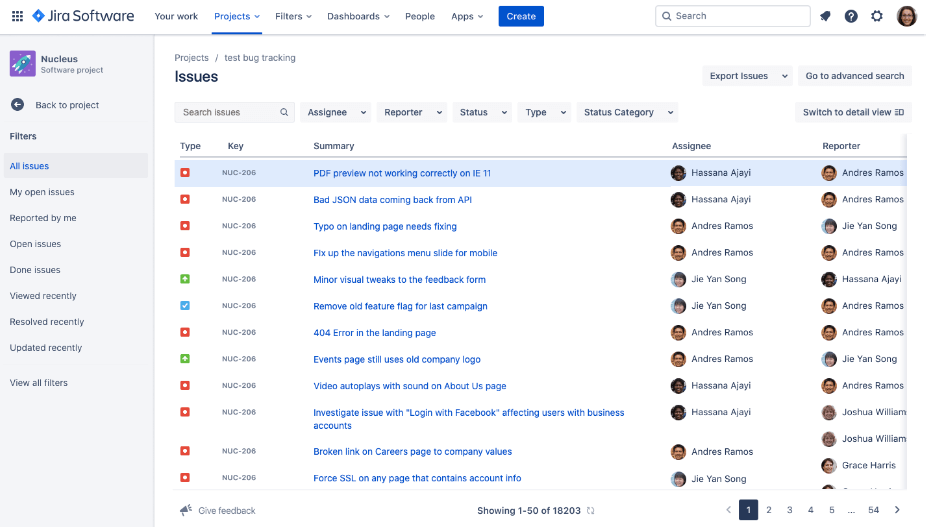Click the Jira Software logo
Image resolution: width=926 pixels, height=527 pixels.
(x=83, y=16)
